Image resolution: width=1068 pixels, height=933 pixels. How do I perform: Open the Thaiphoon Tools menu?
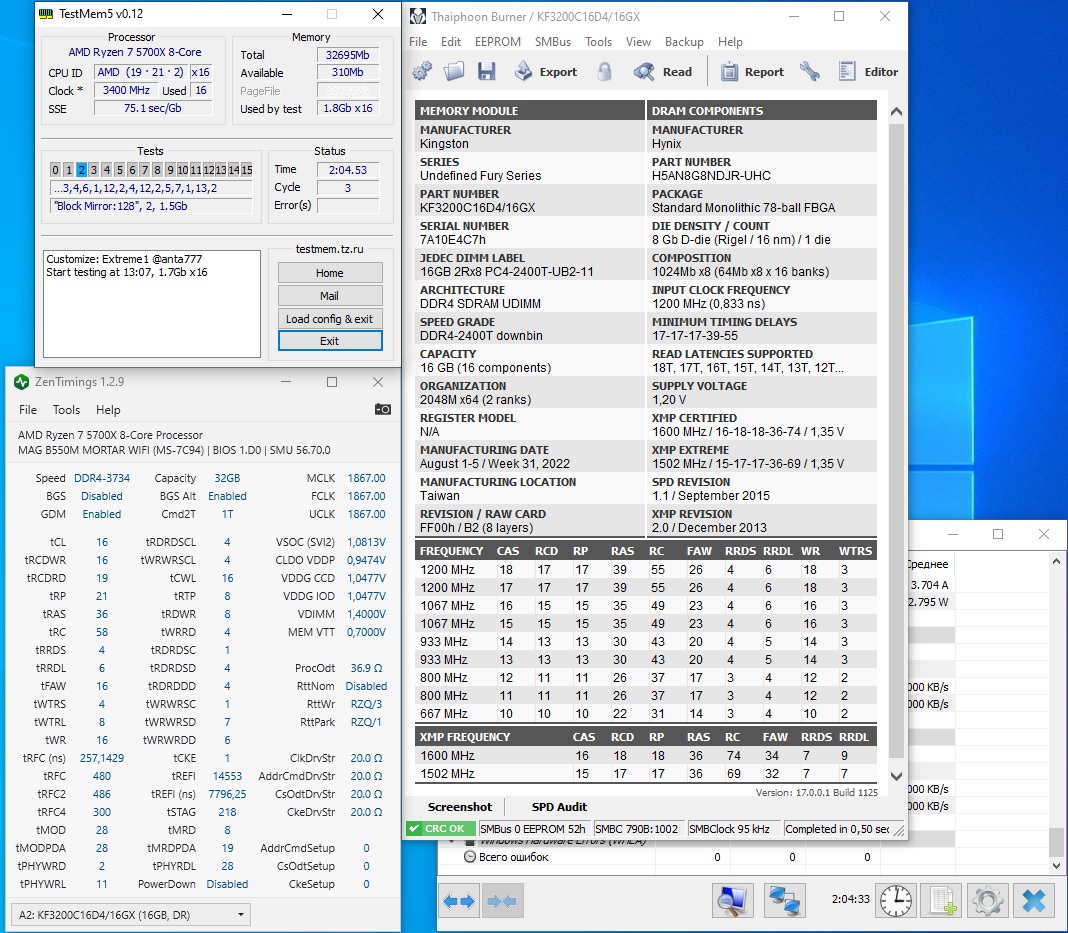(598, 42)
